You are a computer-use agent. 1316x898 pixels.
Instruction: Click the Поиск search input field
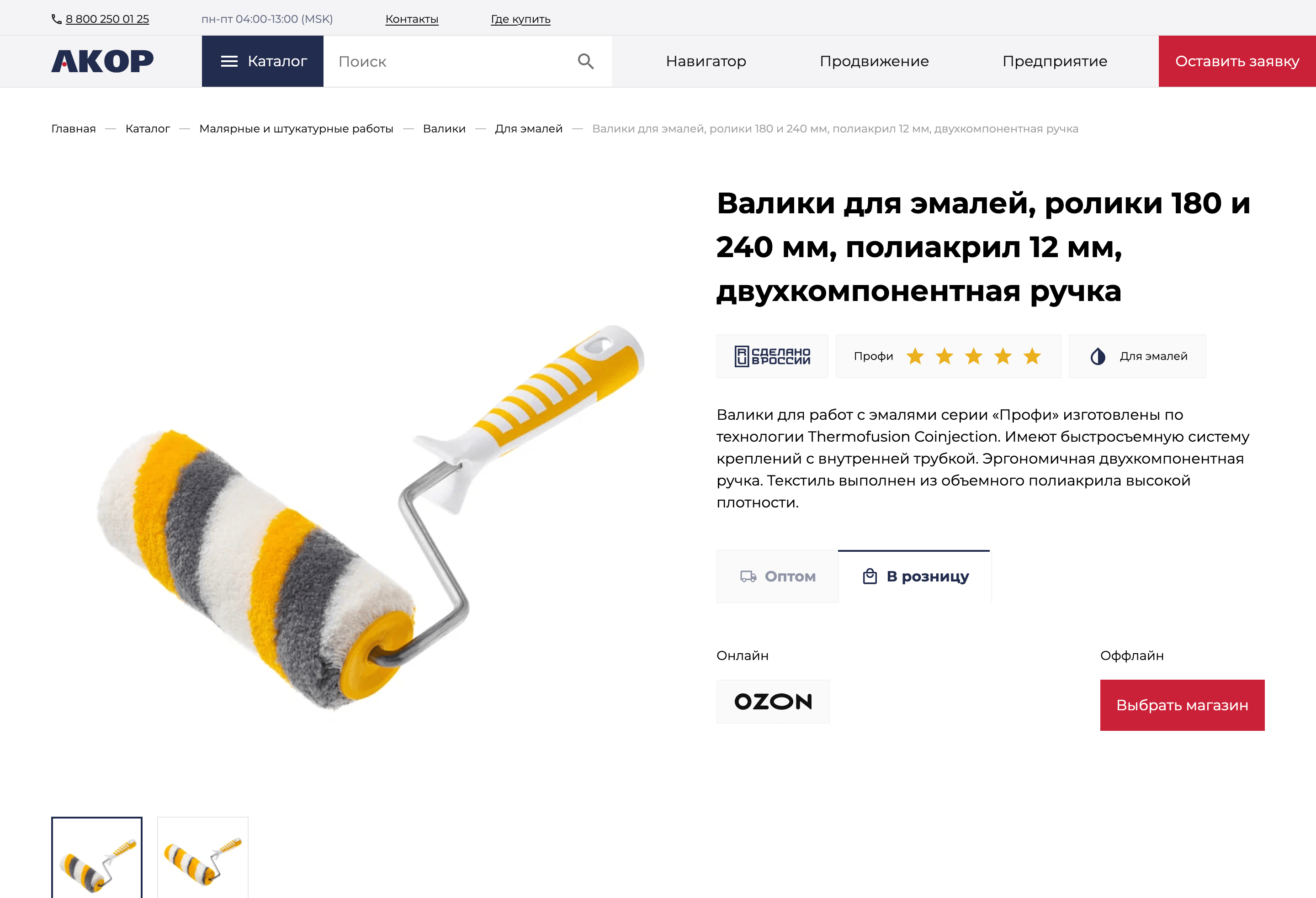pos(450,61)
